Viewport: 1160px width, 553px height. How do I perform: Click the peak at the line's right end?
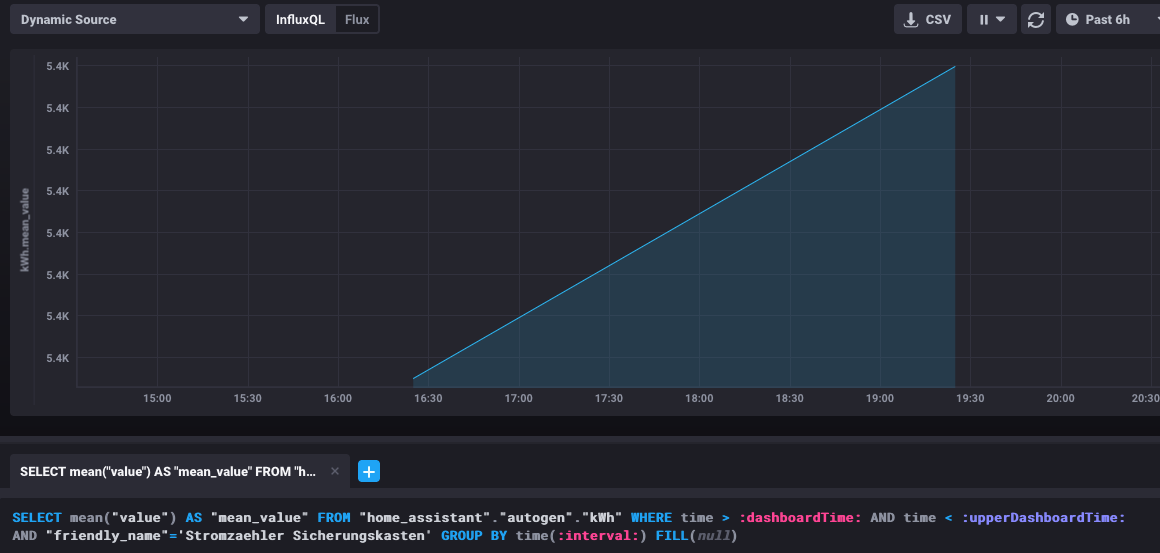(x=955, y=67)
